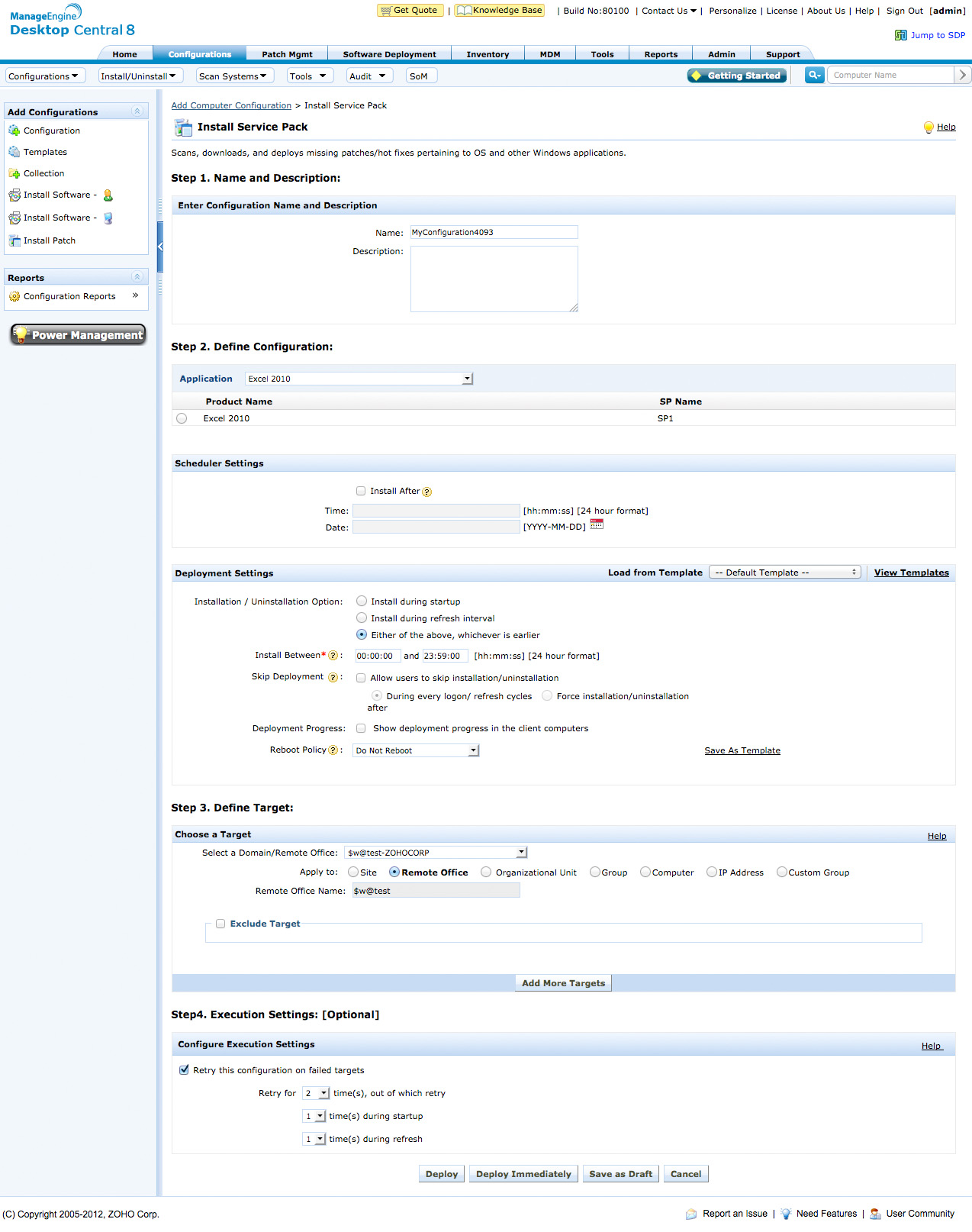Click the User Community icon

pos(876,1214)
